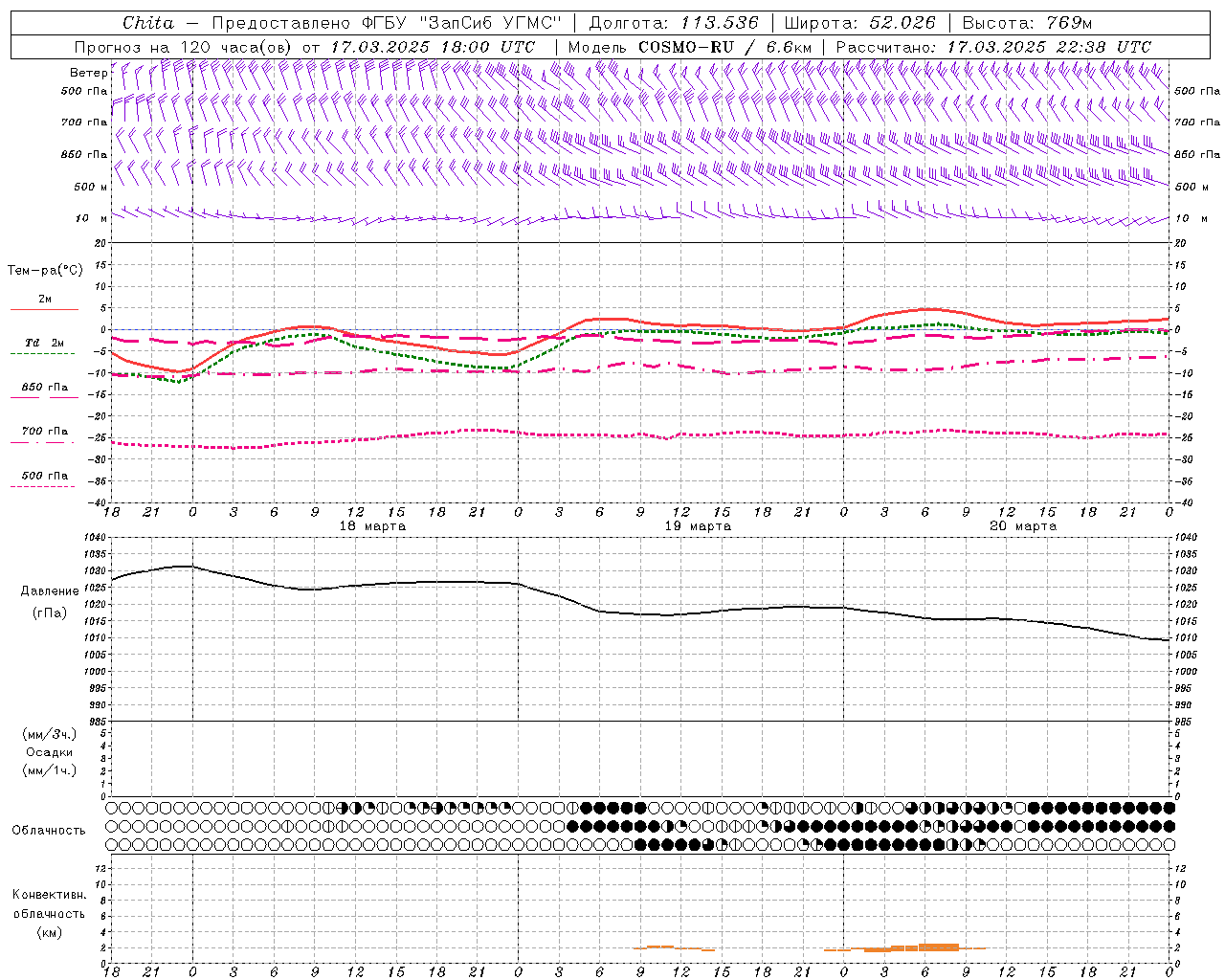The height and width of the screenshot is (980, 1225).
Task: Click the "Конвективн." convective cloud label
Action: tap(50, 895)
